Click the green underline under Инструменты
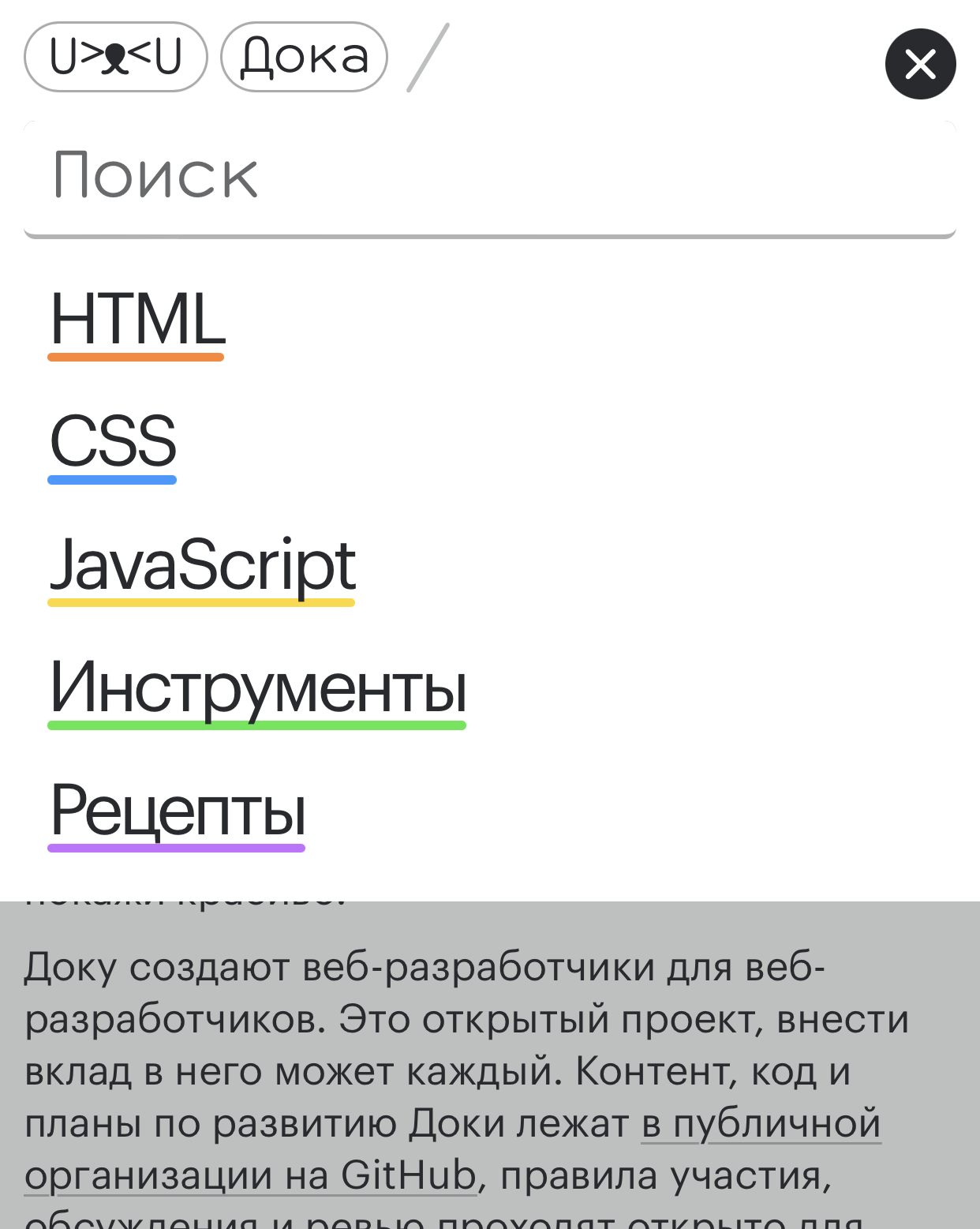This screenshot has width=980, height=1229. pyautogui.click(x=256, y=726)
